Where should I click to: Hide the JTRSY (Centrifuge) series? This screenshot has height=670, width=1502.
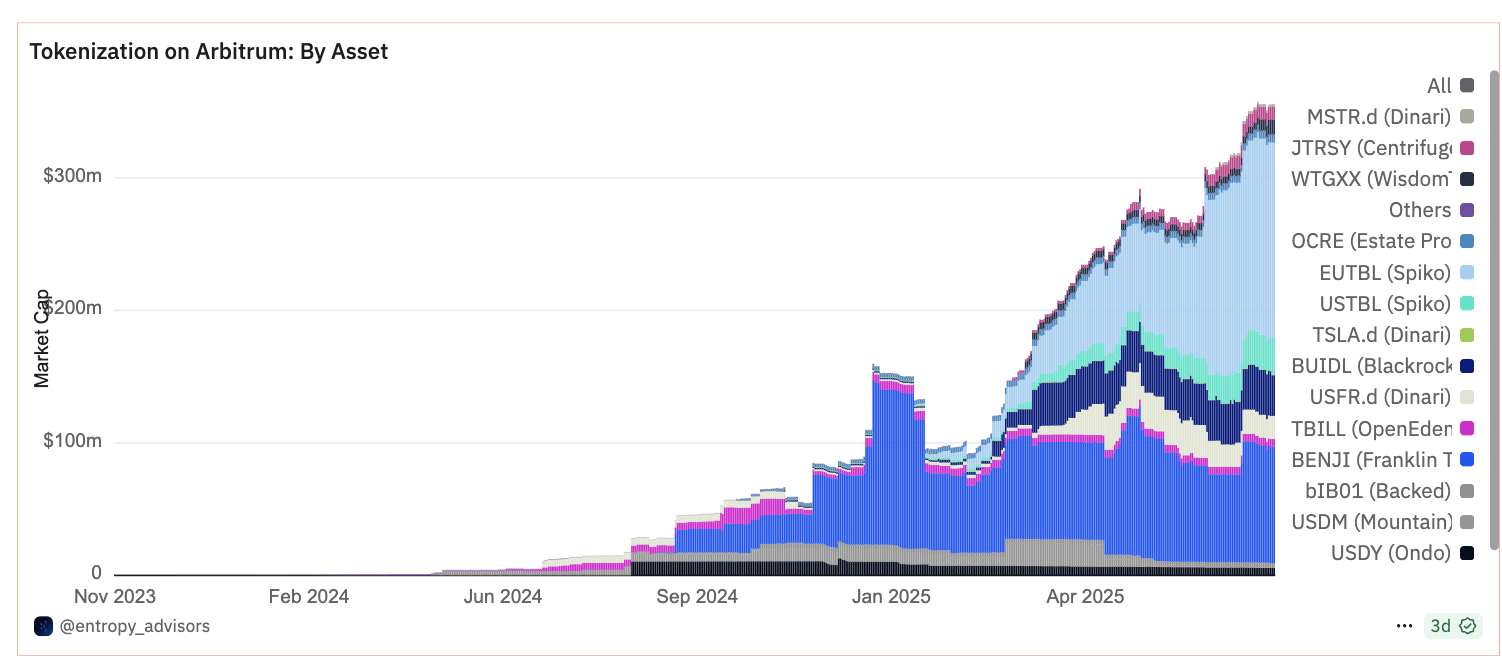1382,148
